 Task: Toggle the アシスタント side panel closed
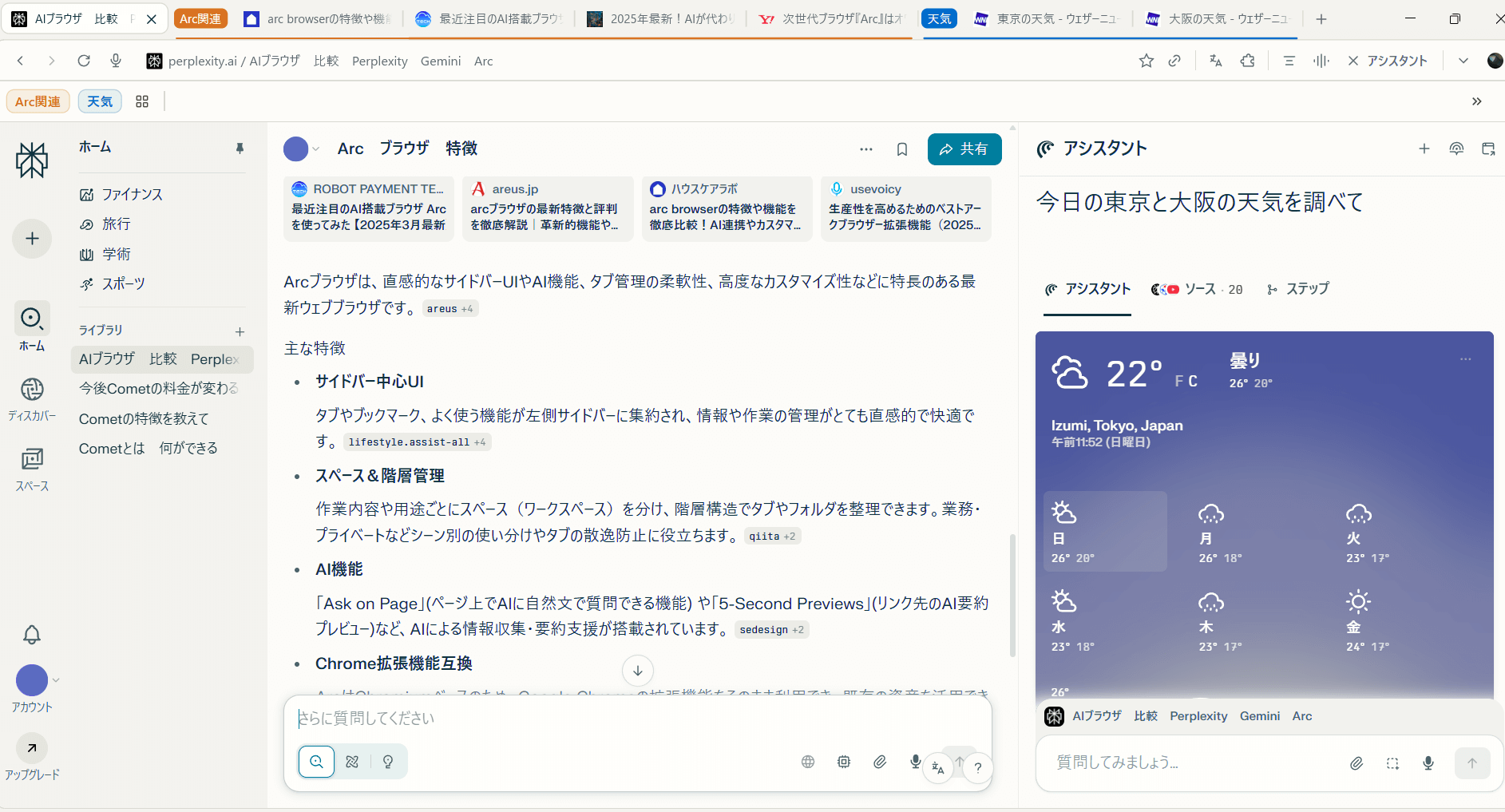click(1388, 61)
